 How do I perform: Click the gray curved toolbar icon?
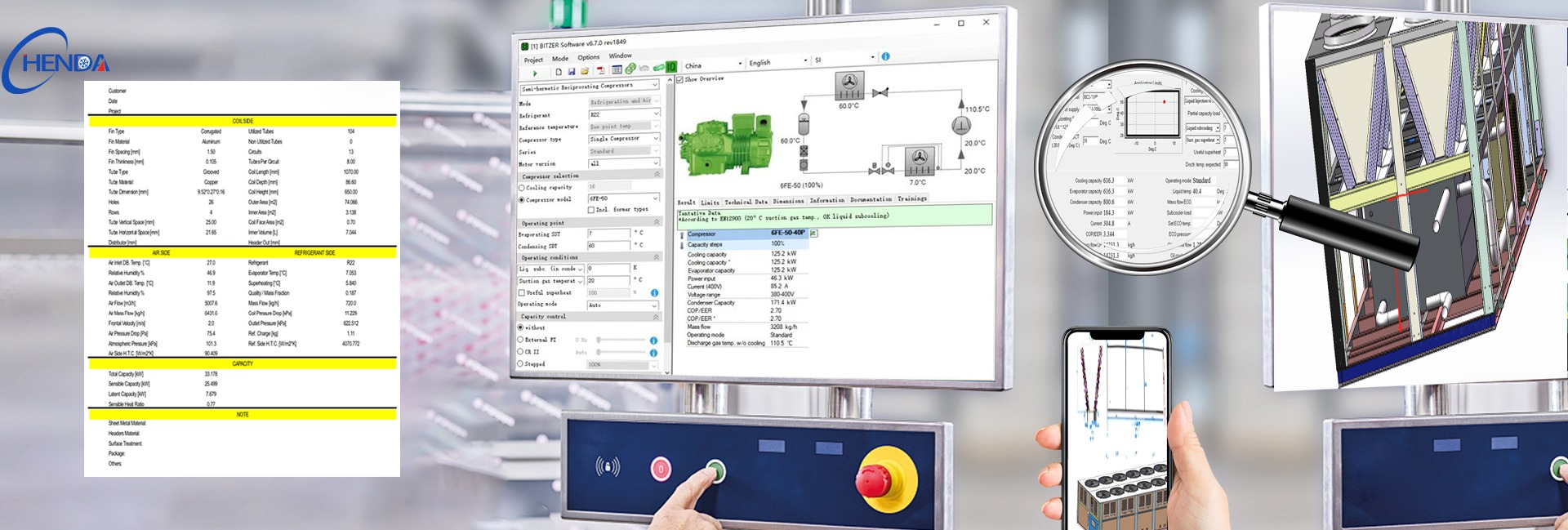click(644, 68)
